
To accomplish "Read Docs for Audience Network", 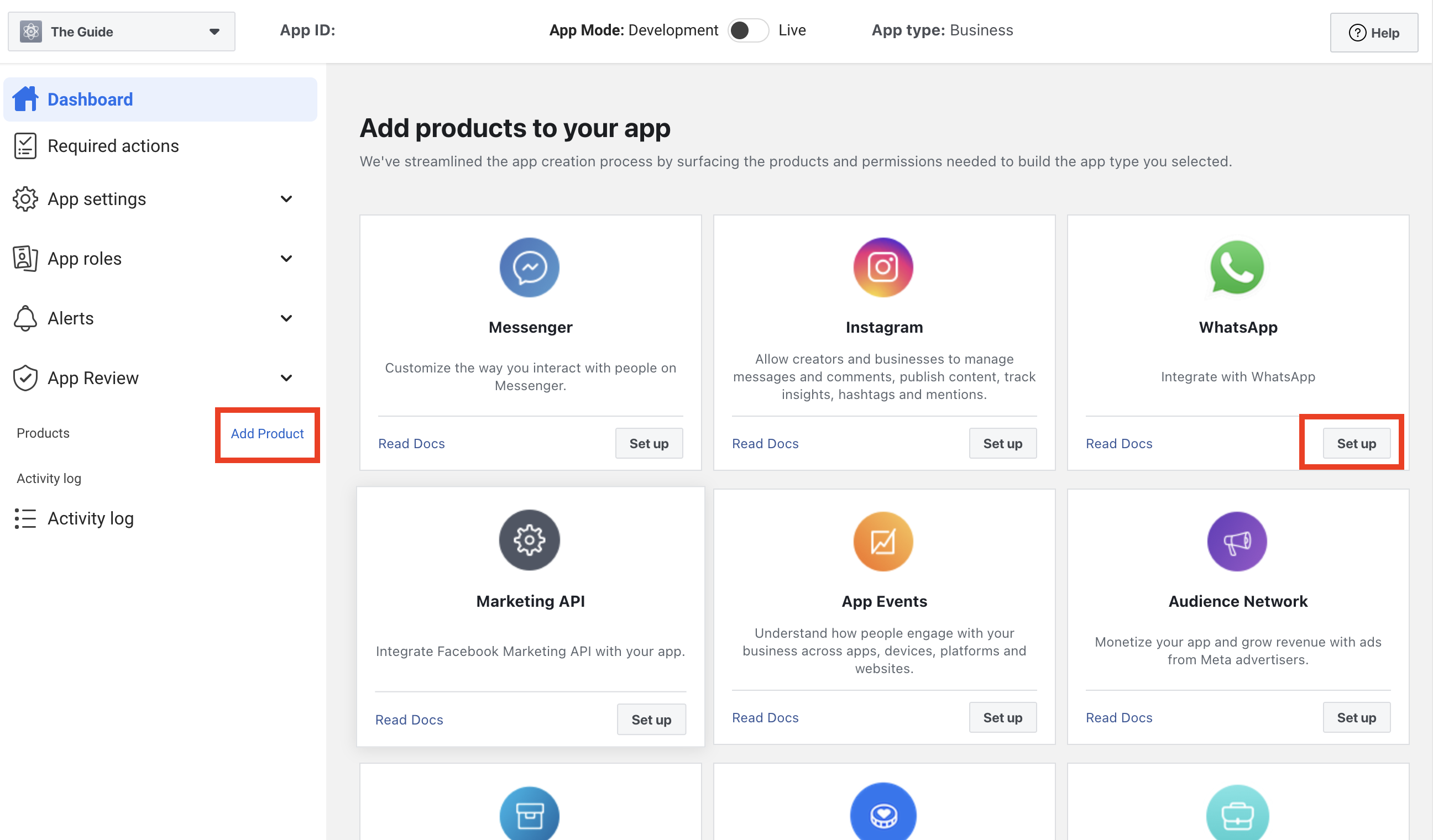I will (1118, 717).
